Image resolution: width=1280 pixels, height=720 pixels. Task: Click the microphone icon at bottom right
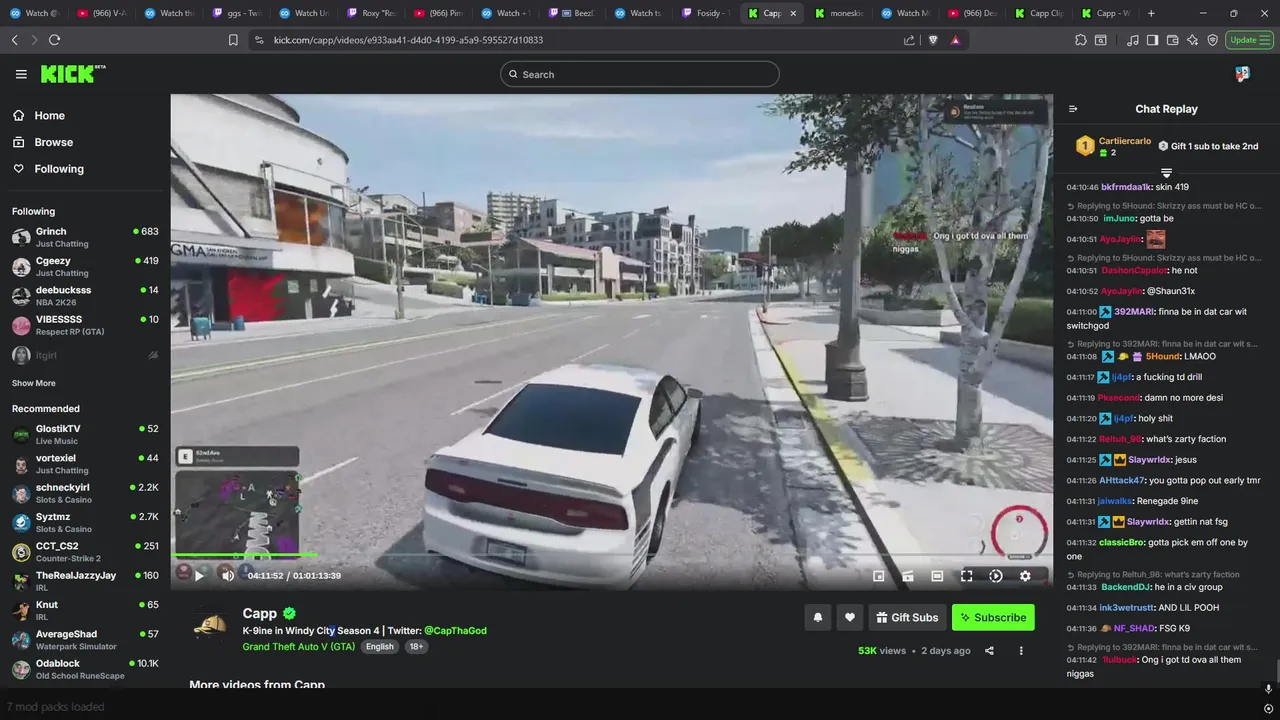(x=1268, y=689)
